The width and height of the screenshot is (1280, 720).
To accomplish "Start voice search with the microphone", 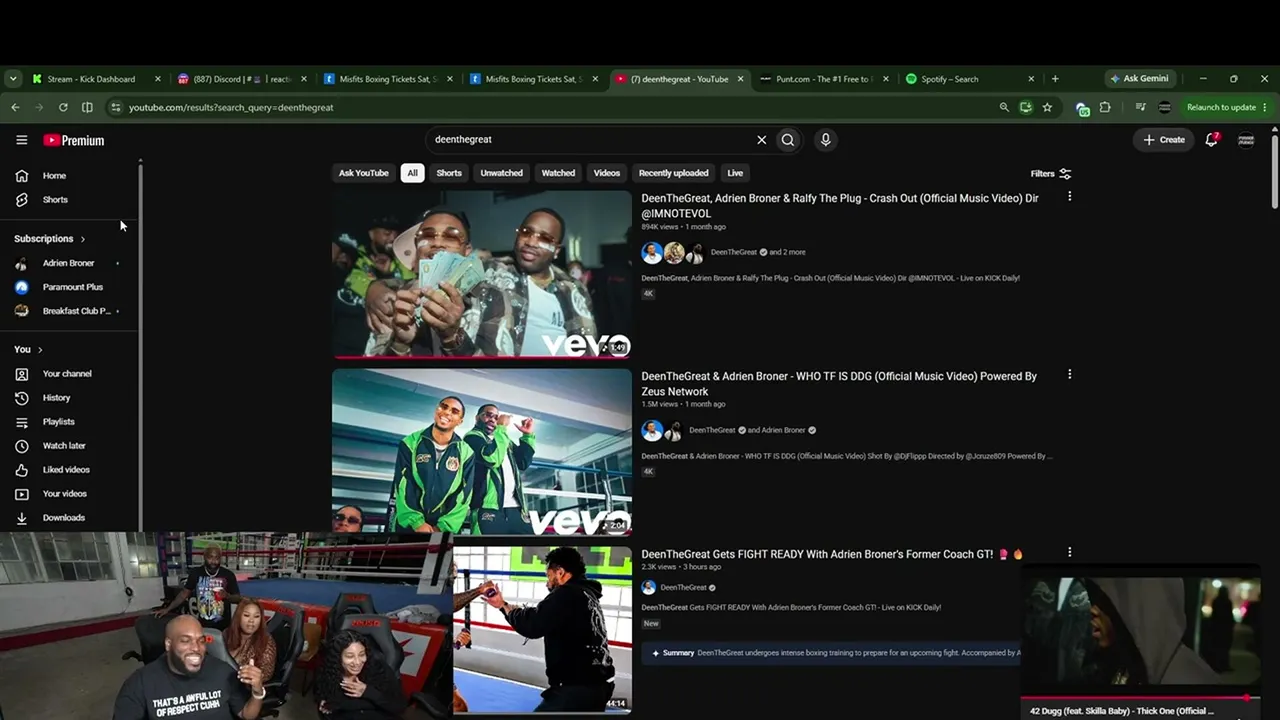I will [x=825, y=140].
